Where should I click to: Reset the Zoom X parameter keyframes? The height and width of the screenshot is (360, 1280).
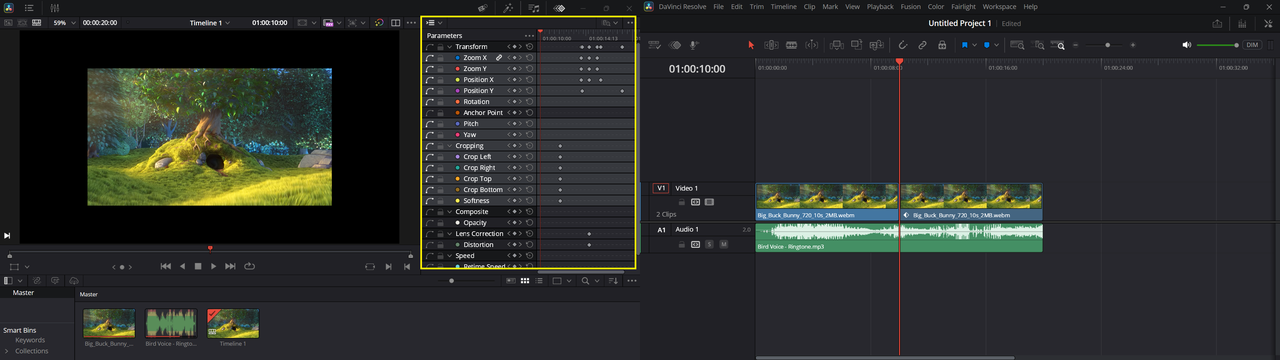pyautogui.click(x=529, y=58)
